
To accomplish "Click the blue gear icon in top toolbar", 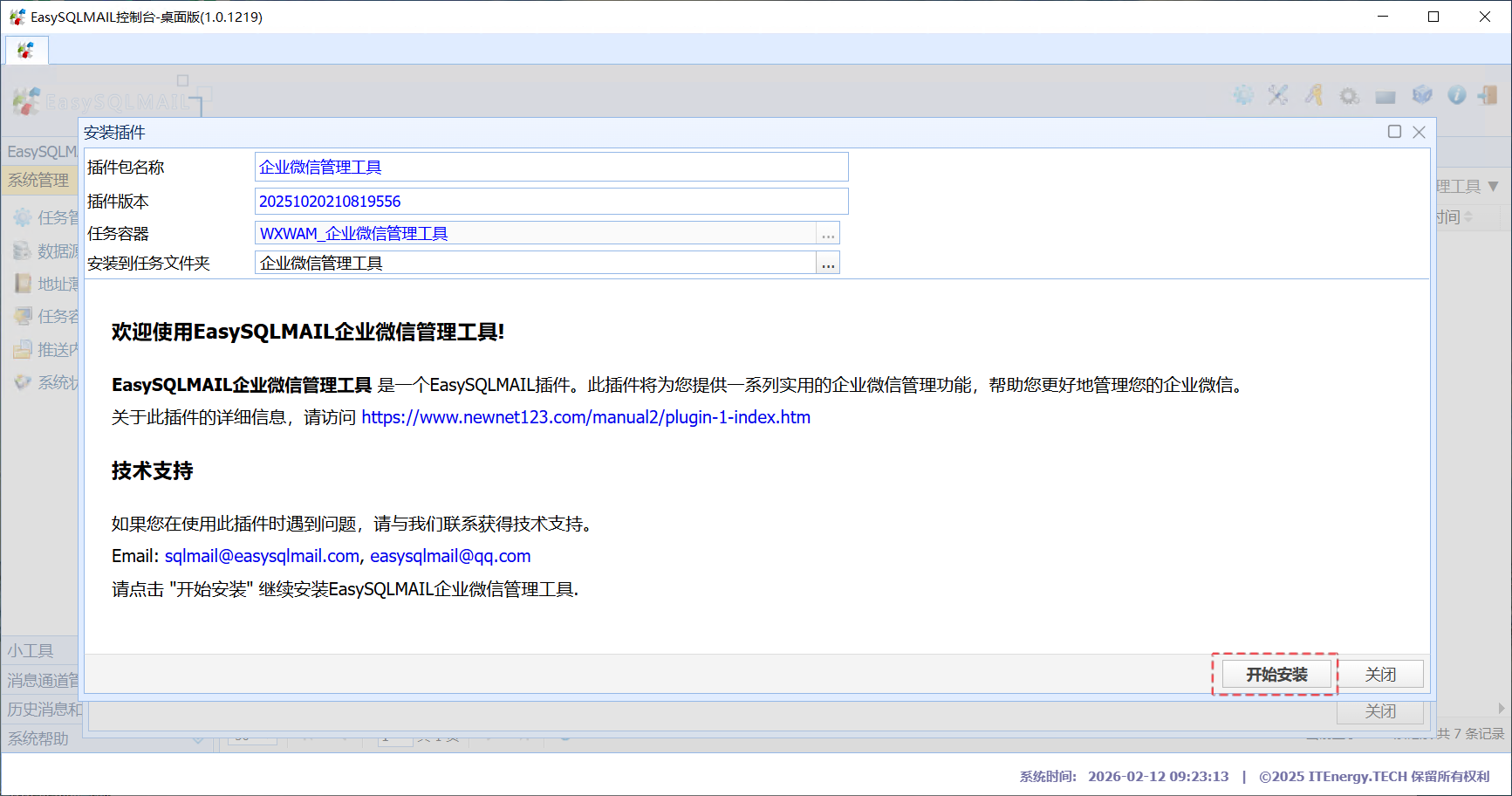I will click(x=1243, y=95).
